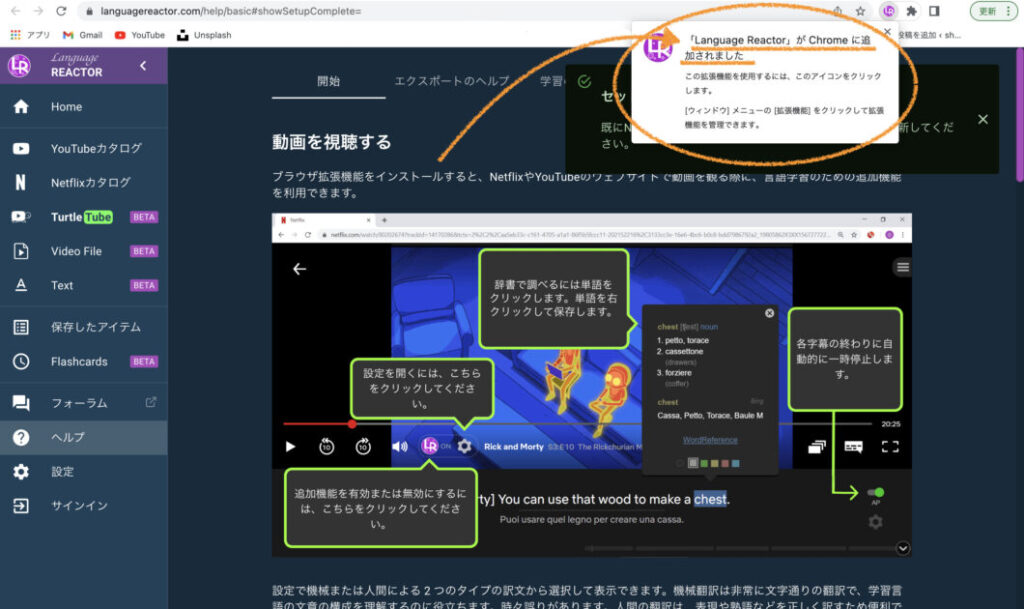1024x609 pixels.
Task: Collapse the sidebar with the chevron arrow
Action: 143,66
